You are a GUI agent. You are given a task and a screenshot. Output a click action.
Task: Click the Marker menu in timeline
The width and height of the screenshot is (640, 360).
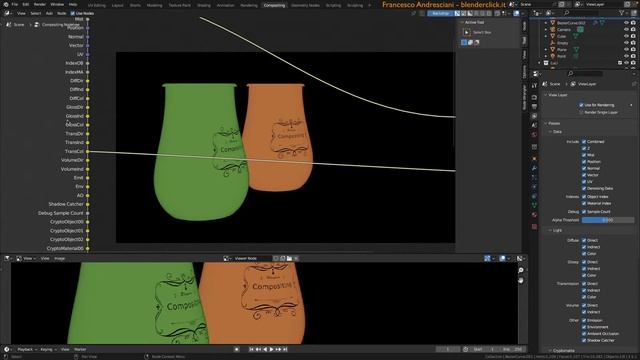point(80,349)
